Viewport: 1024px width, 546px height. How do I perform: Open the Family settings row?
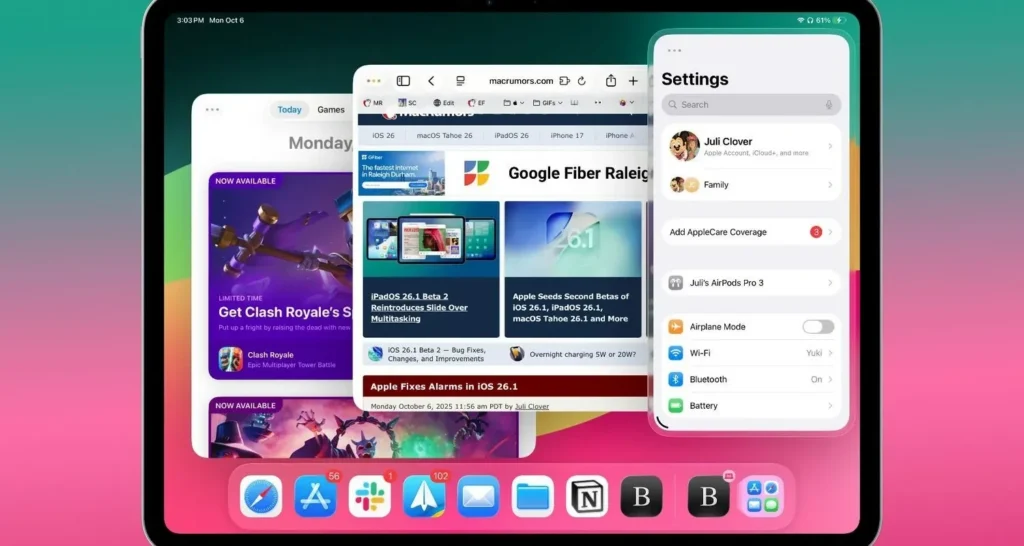[751, 185]
